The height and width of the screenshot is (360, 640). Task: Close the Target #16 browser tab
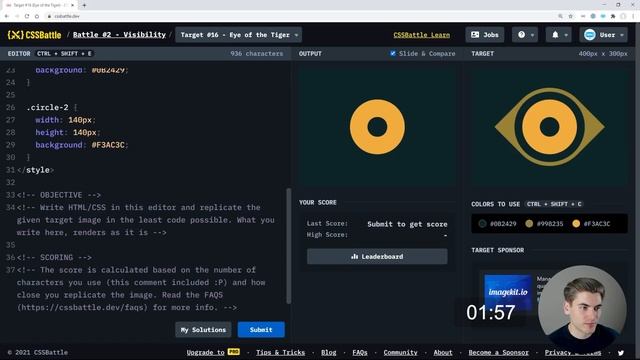(73, 5)
